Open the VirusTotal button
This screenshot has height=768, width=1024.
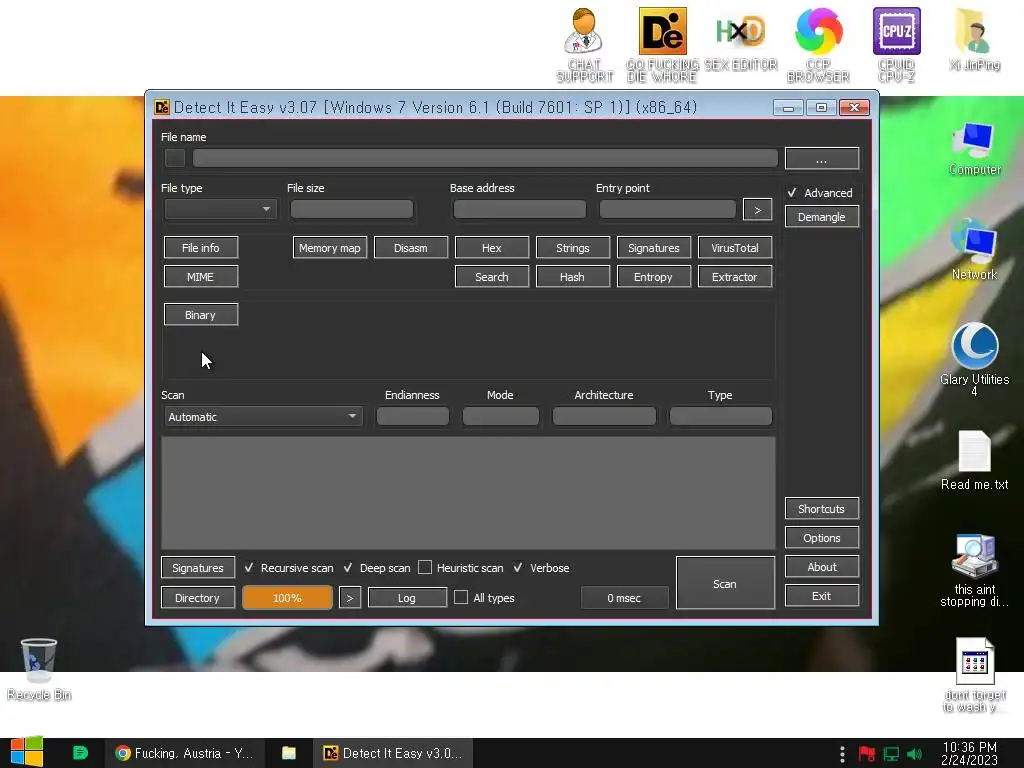tap(735, 248)
